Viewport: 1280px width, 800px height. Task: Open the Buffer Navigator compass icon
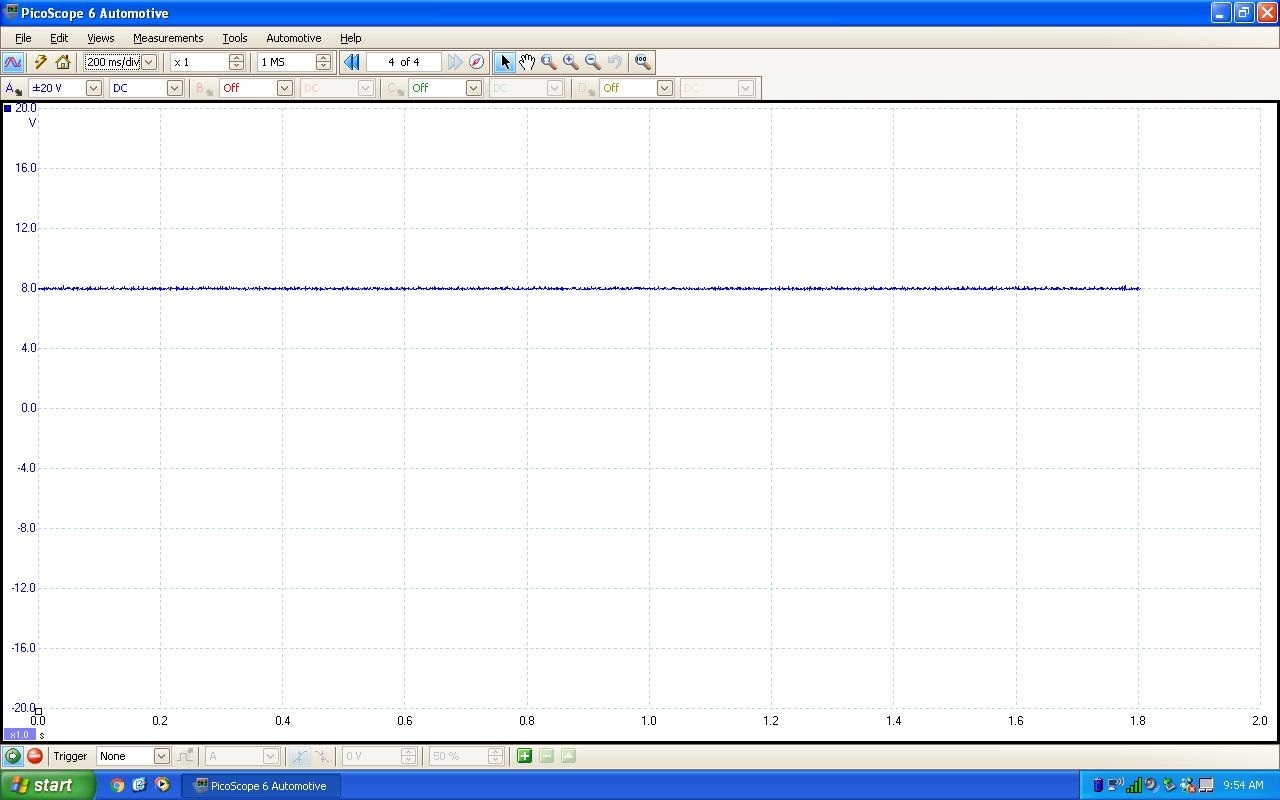(x=477, y=62)
